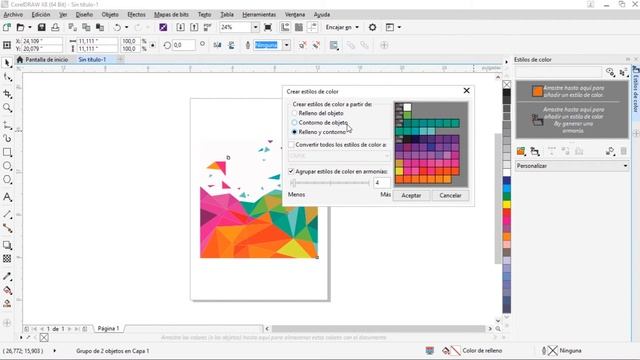Click new color style icon in docker
Image resolution: width=640 pixels, height=360 pixels.
pyautogui.click(x=521, y=151)
